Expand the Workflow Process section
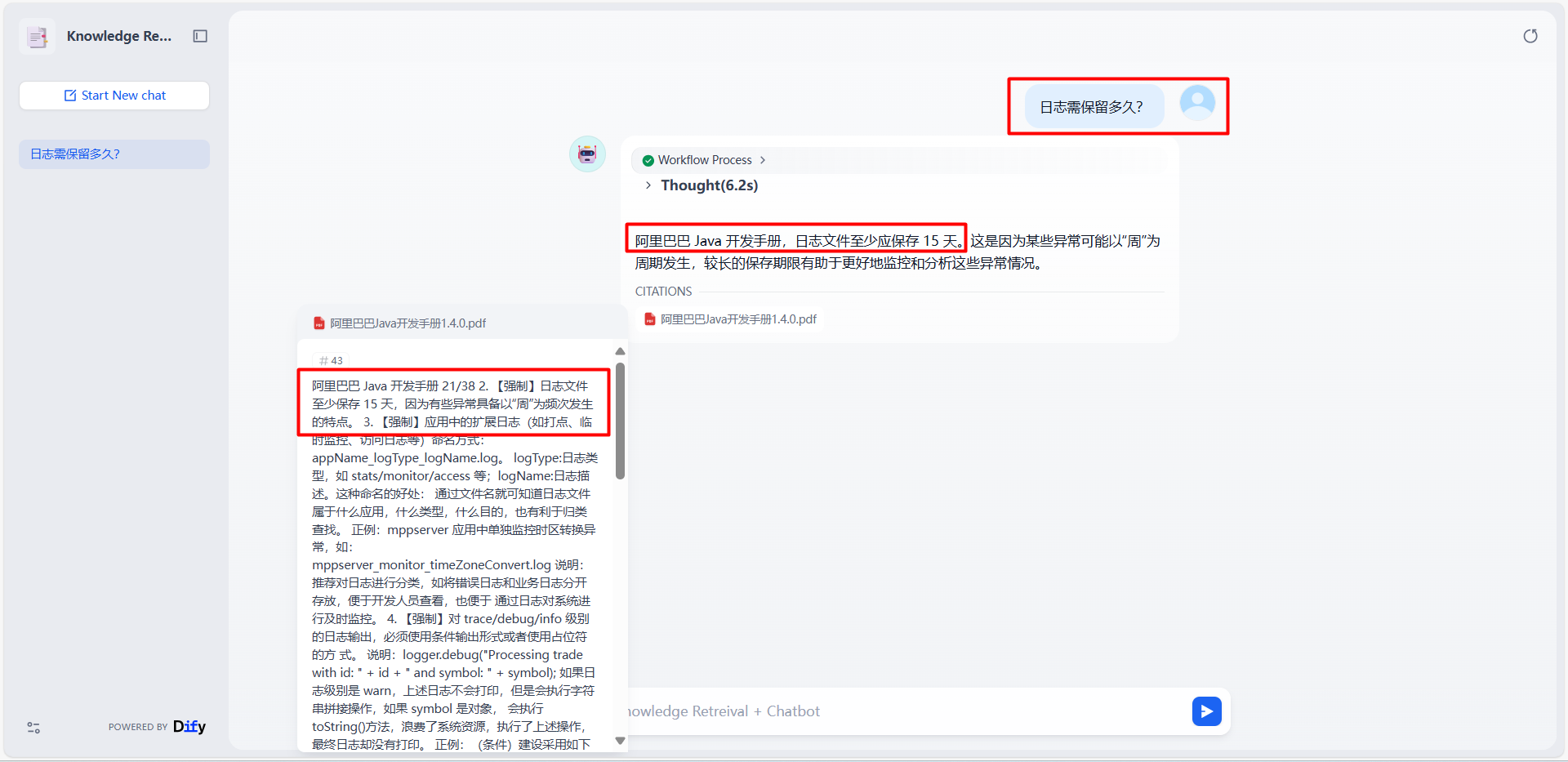The width and height of the screenshot is (1568, 762). 704,160
